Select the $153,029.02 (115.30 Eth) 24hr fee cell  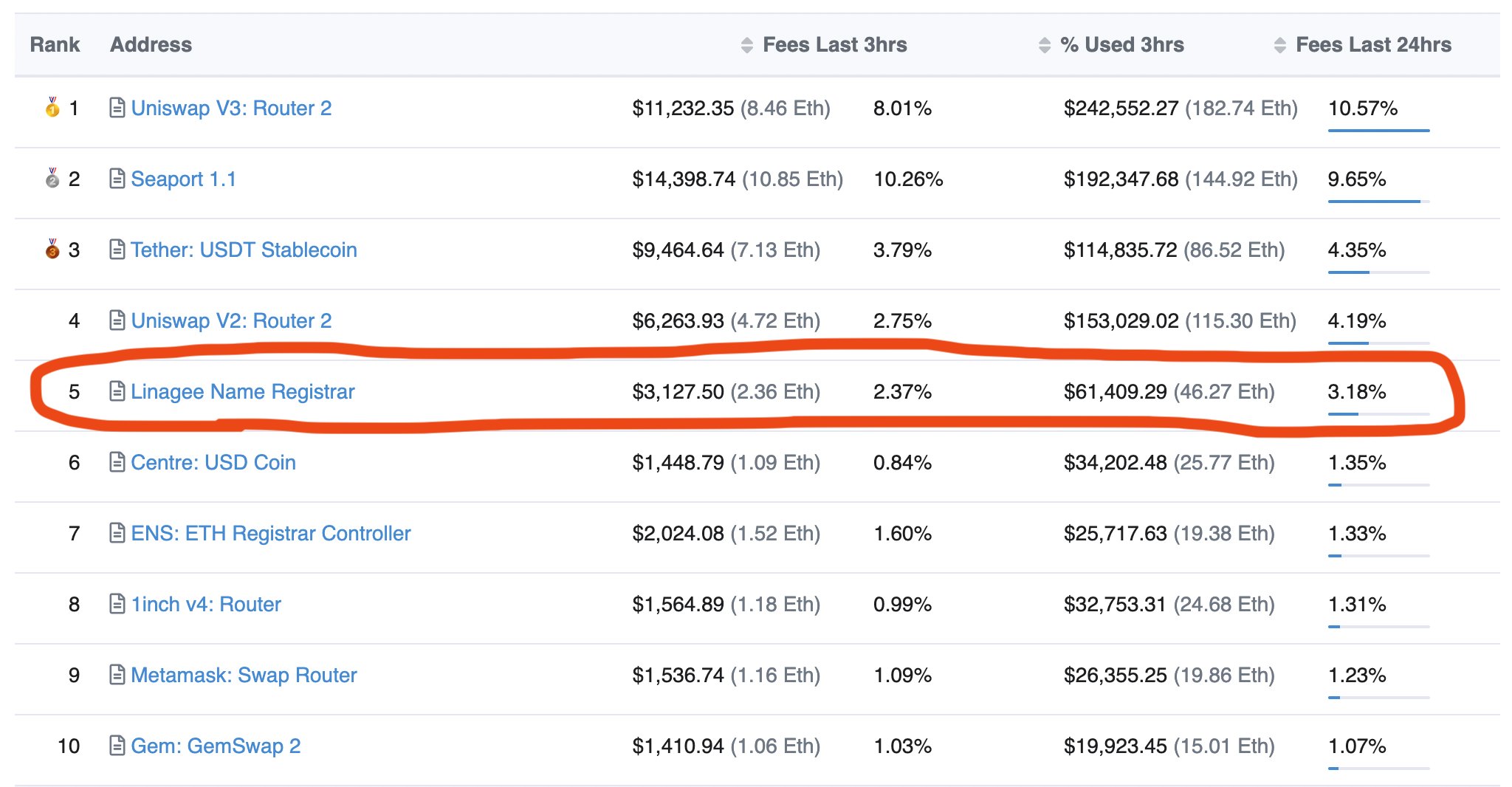(1180, 320)
